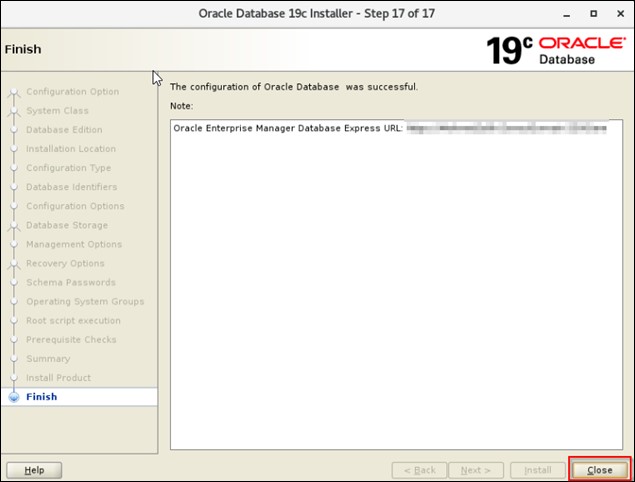Click the disabled Install button

pyautogui.click(x=538, y=470)
